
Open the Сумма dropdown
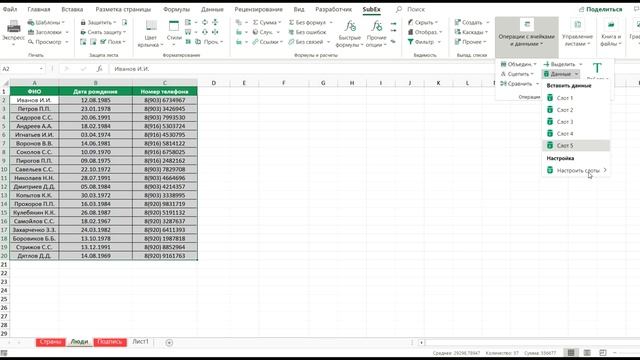pos(267,22)
